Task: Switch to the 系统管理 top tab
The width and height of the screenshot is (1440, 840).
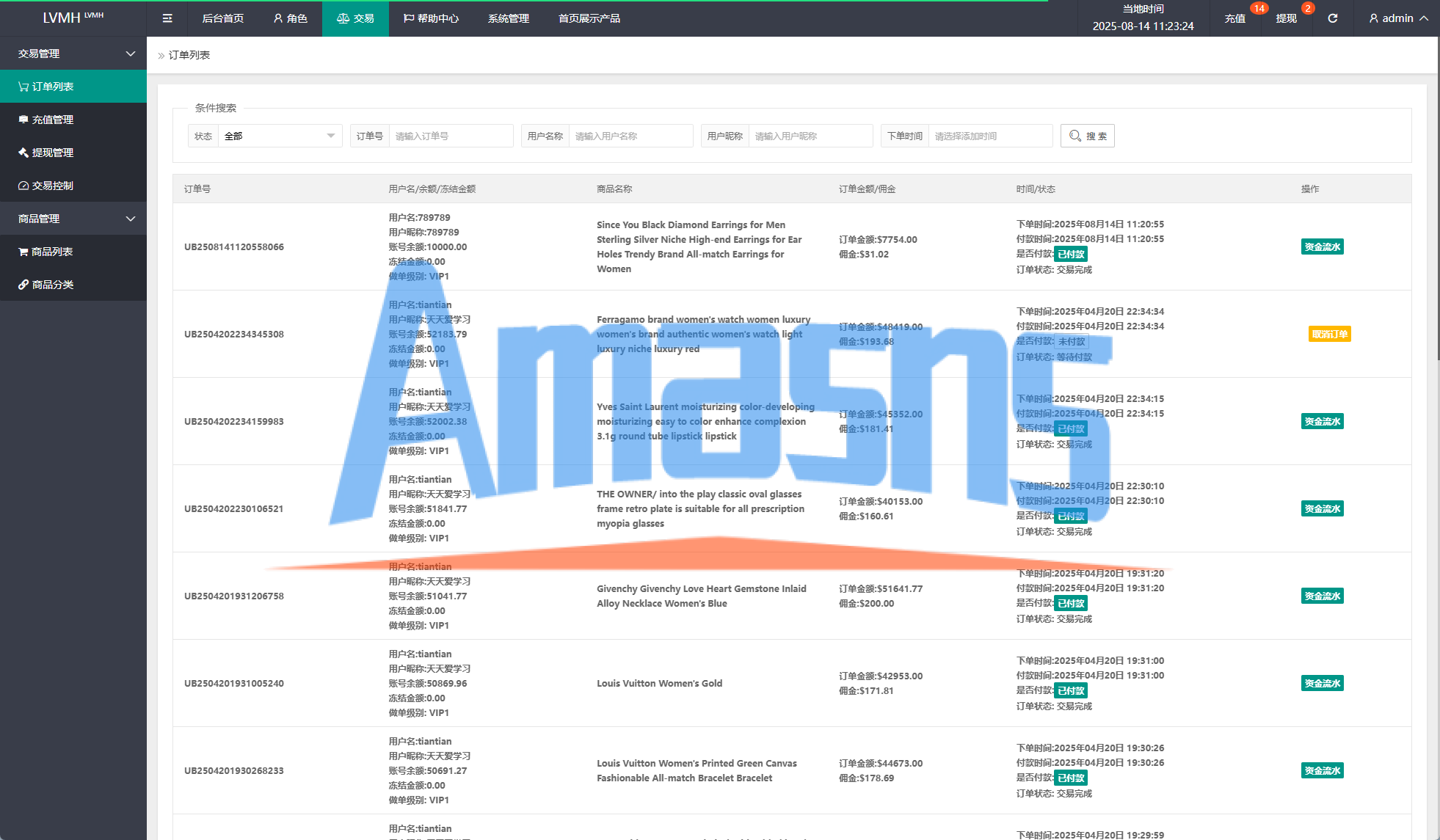Action: coord(508,18)
